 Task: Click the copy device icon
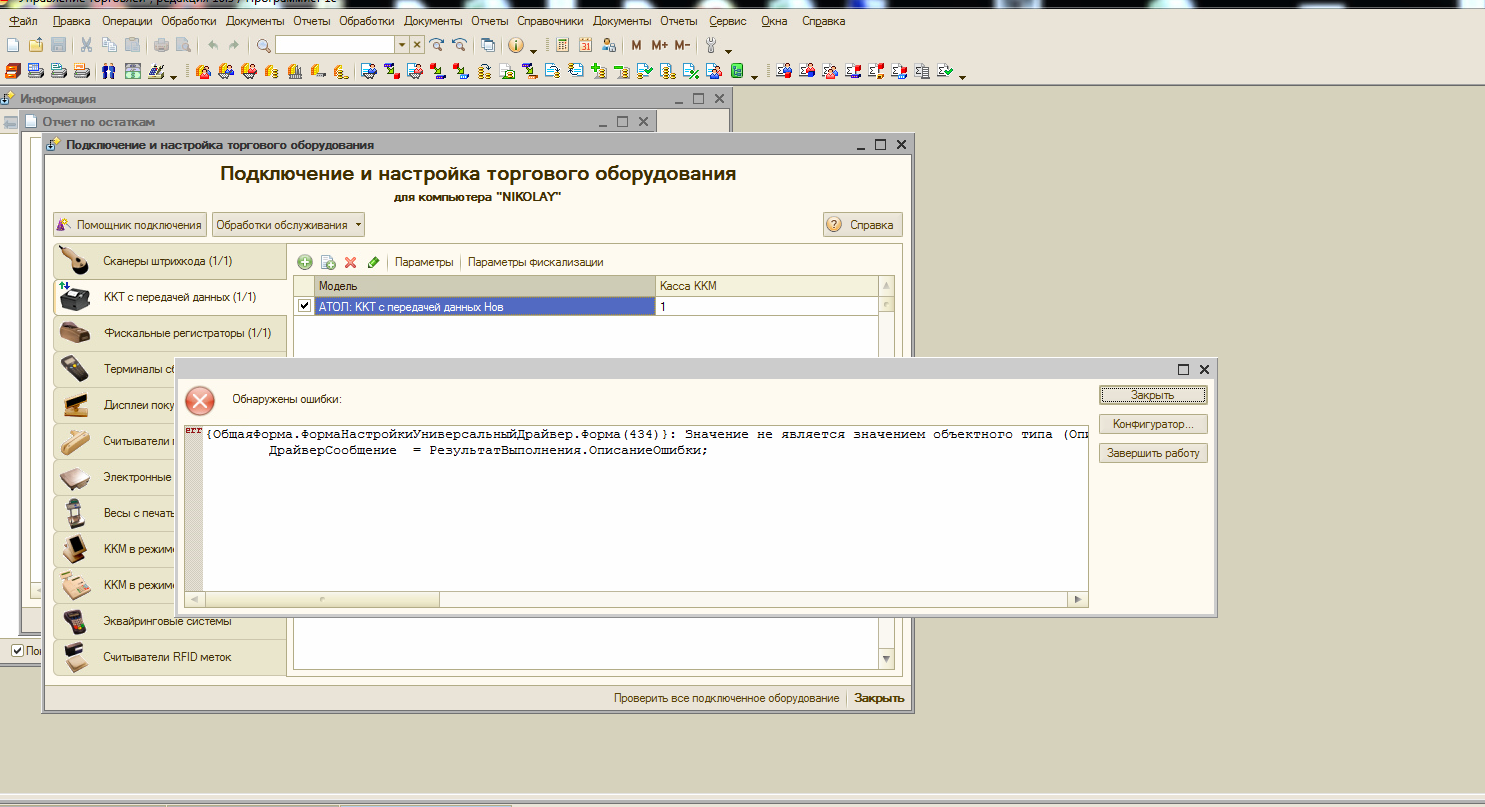[328, 262]
